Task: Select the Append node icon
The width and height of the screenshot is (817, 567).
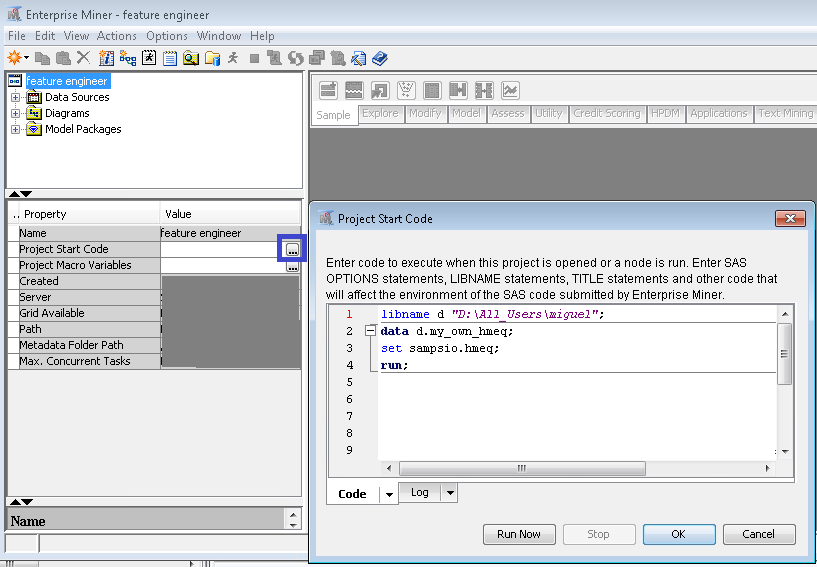Action: point(328,90)
